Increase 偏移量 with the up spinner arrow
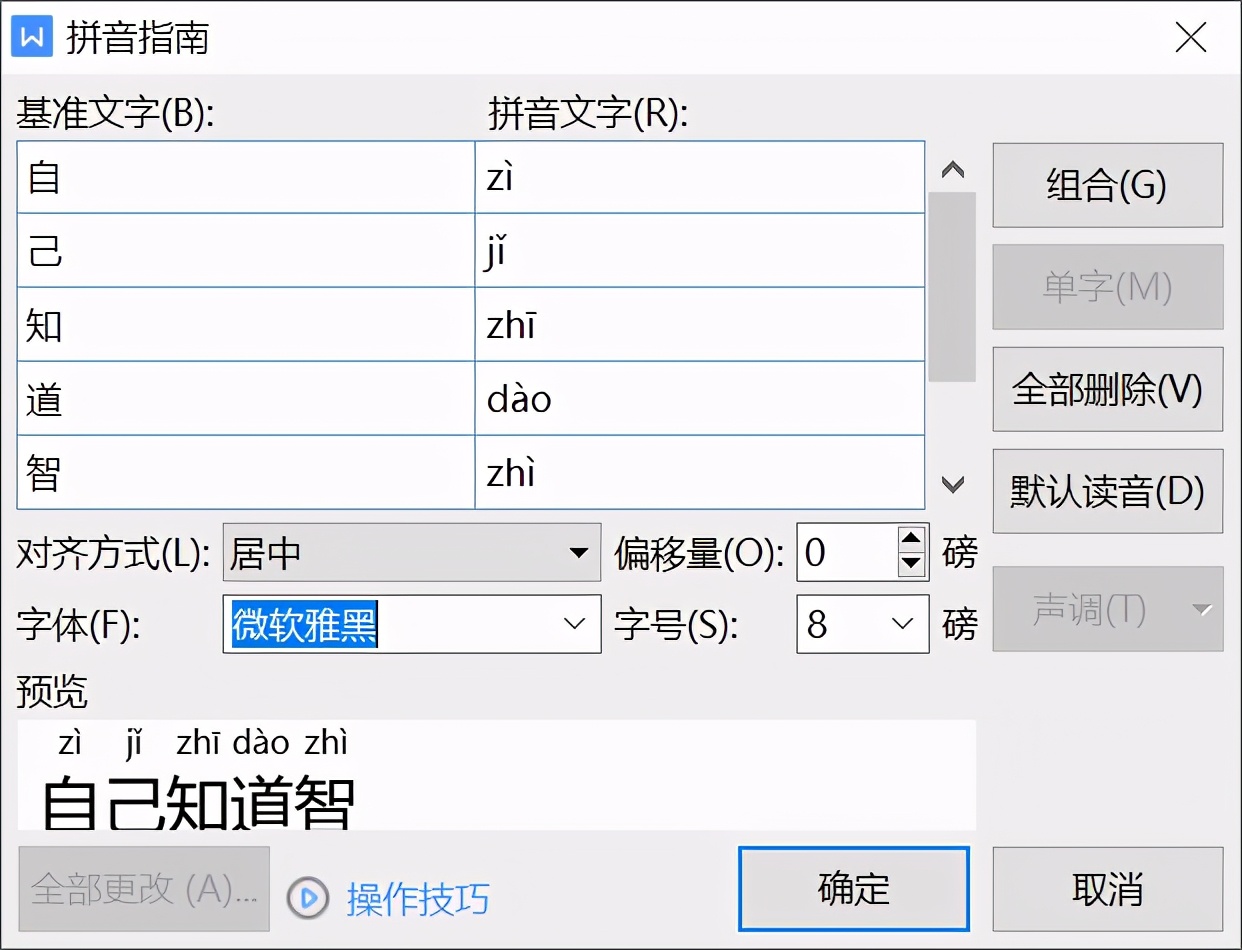The width and height of the screenshot is (1242, 950). point(911,539)
